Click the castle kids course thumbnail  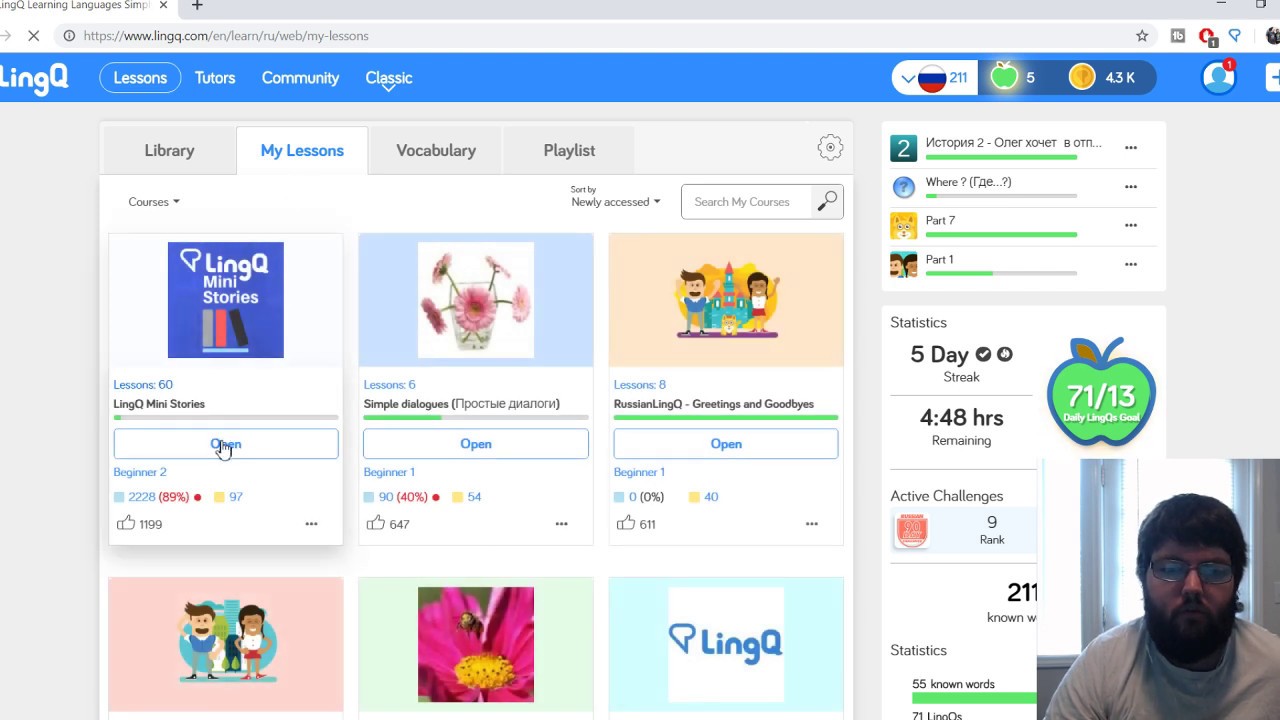click(x=726, y=300)
